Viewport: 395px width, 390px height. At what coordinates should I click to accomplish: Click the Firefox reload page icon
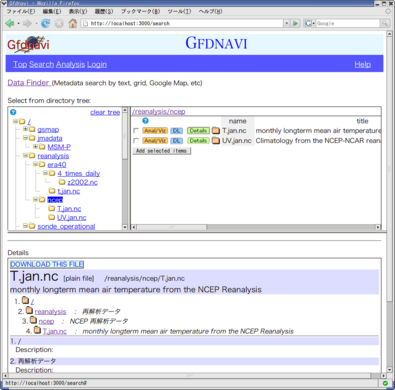pos(45,23)
